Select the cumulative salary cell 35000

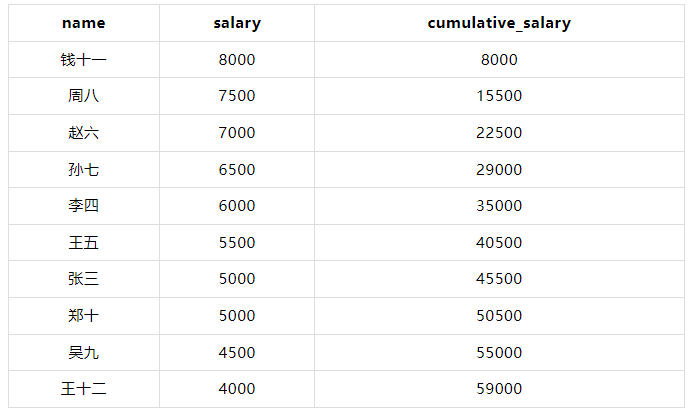point(499,206)
